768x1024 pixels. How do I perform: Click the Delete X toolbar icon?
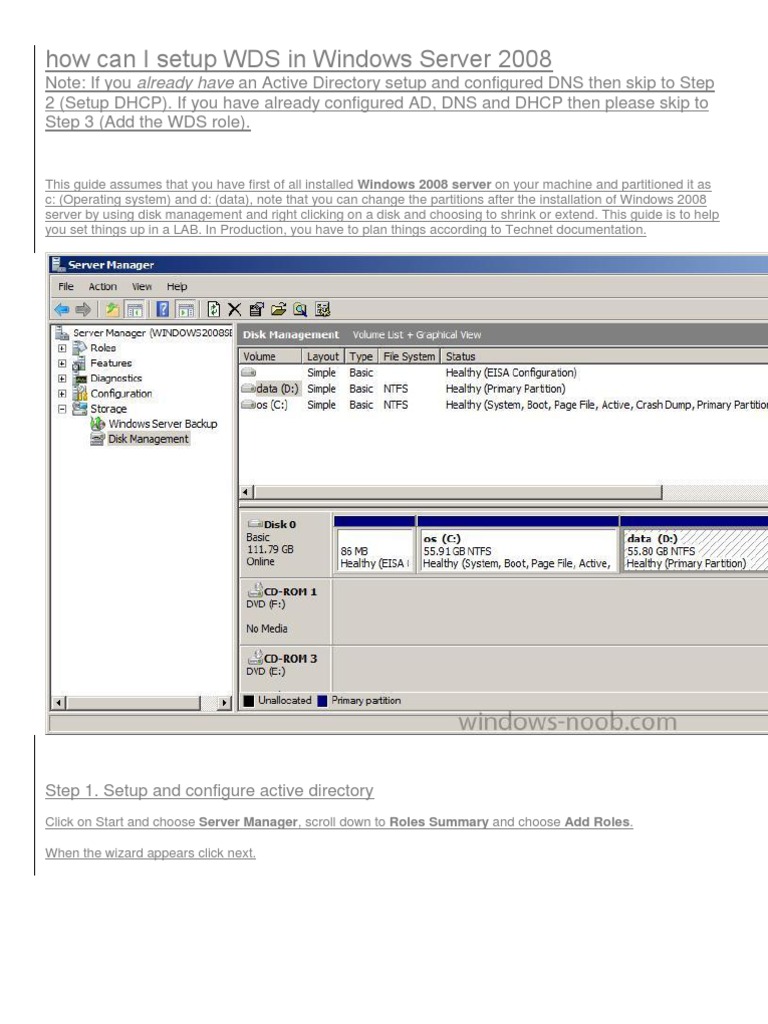tap(234, 309)
